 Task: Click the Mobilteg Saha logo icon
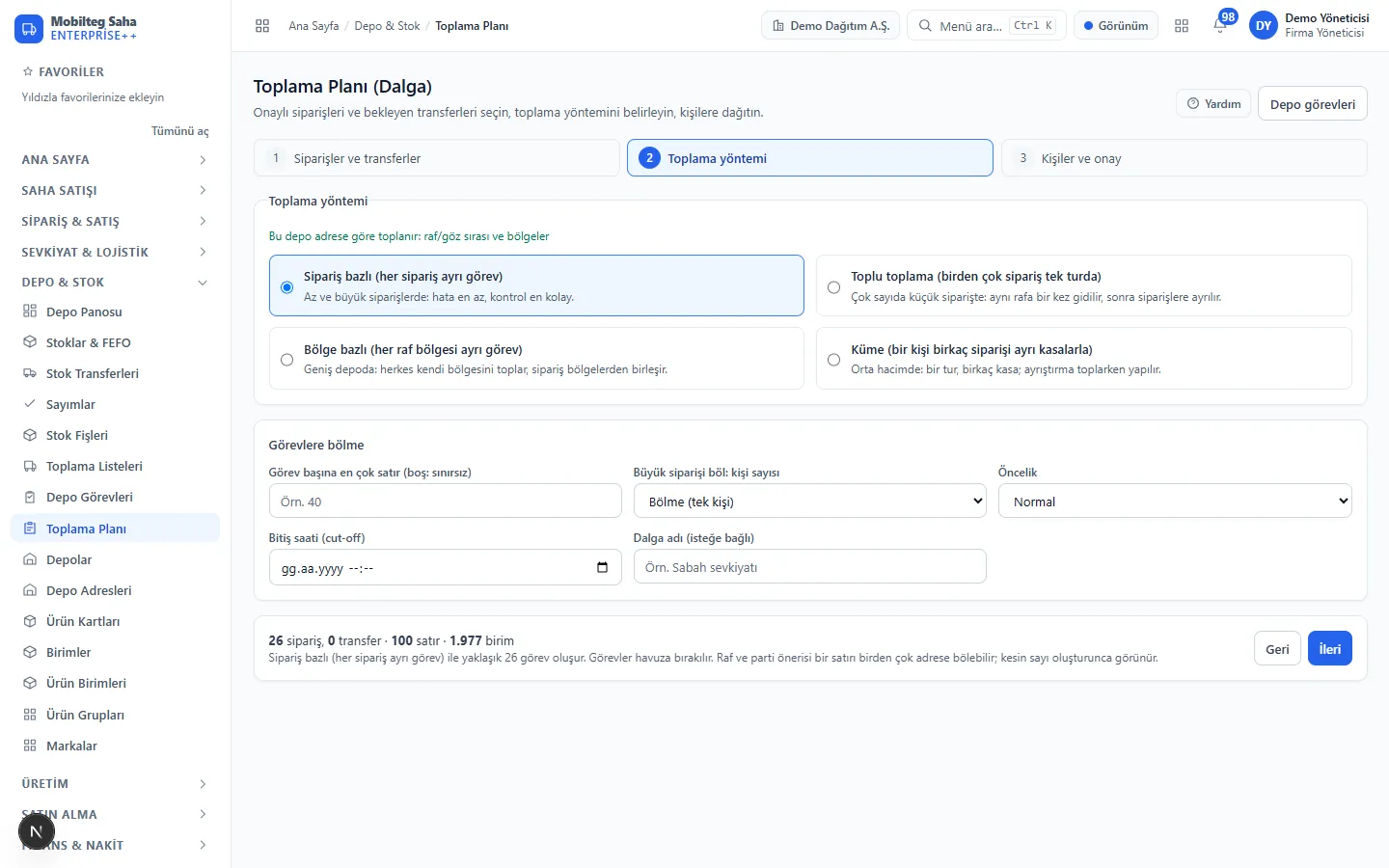click(29, 28)
